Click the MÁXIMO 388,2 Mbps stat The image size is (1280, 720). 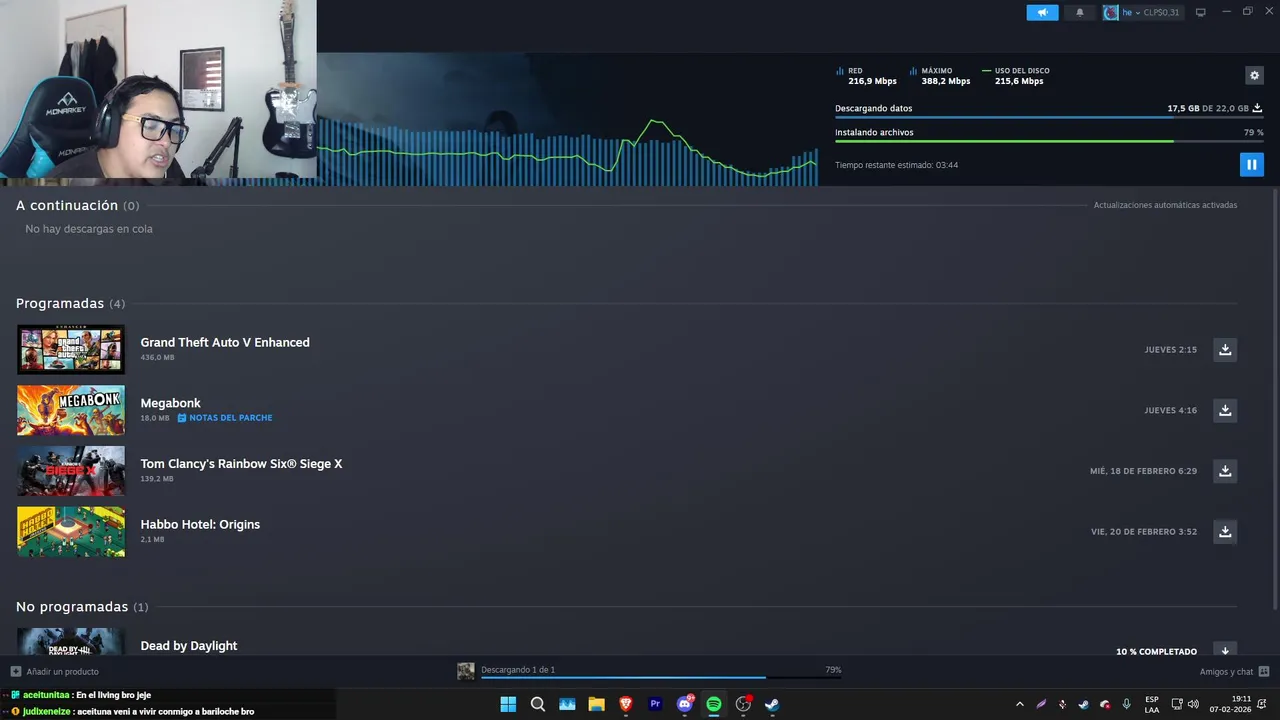click(940, 76)
